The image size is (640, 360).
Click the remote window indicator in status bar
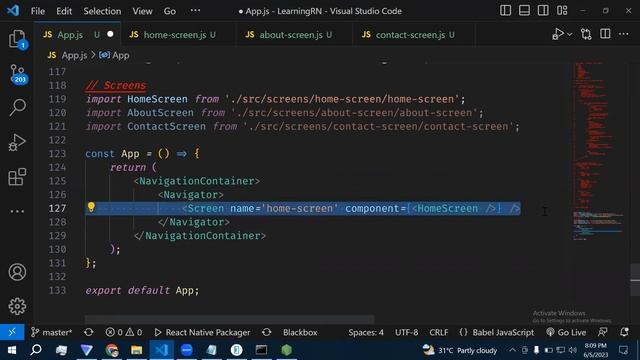pos(12,332)
